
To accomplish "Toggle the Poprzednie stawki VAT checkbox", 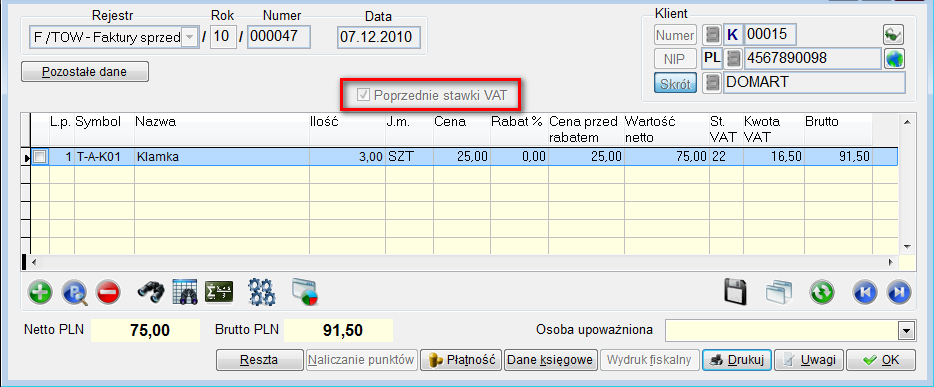I will [363, 95].
